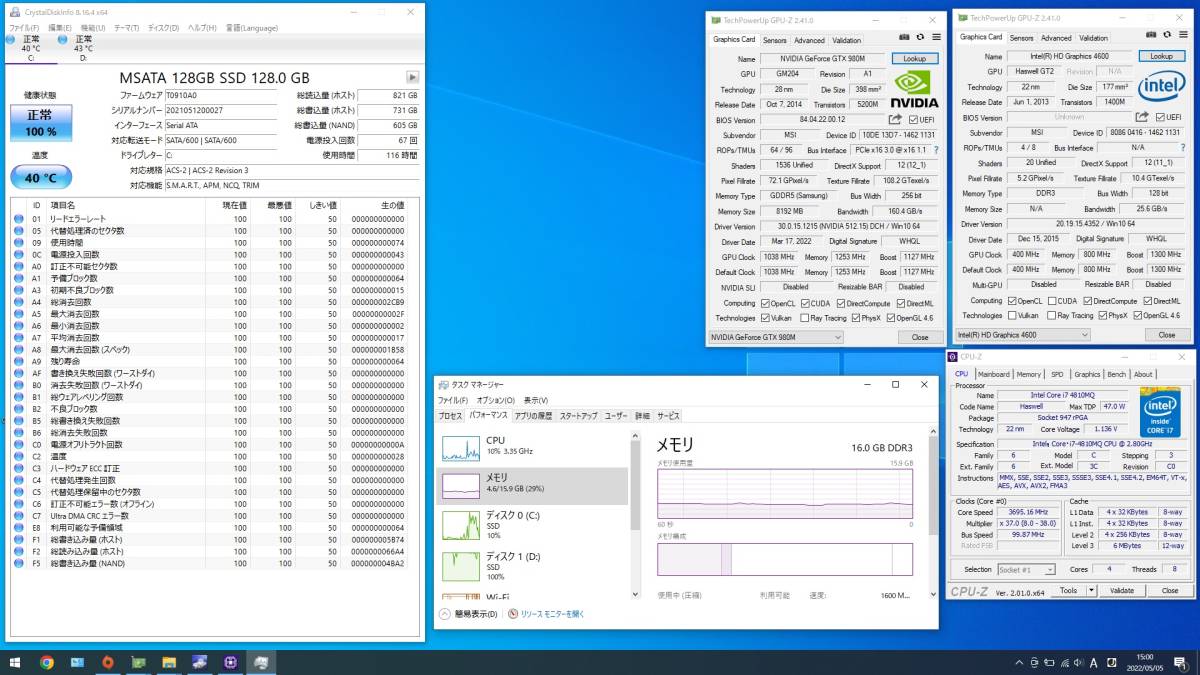Viewport: 1200px width, 675px height.
Task: Switch to Sensors tab in Intel GPU-Z
Action: coord(1022,38)
